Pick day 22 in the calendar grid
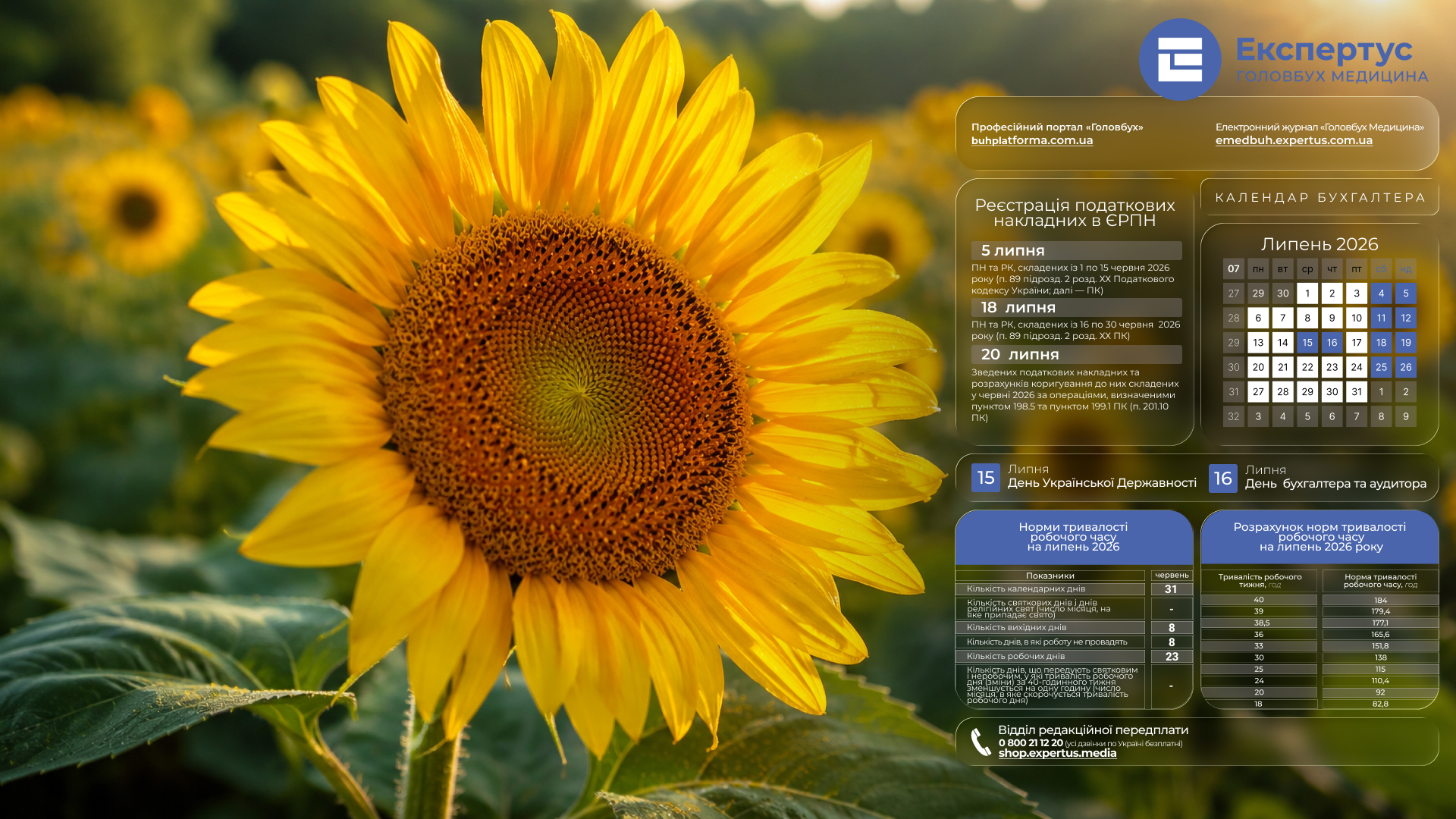 [1307, 368]
